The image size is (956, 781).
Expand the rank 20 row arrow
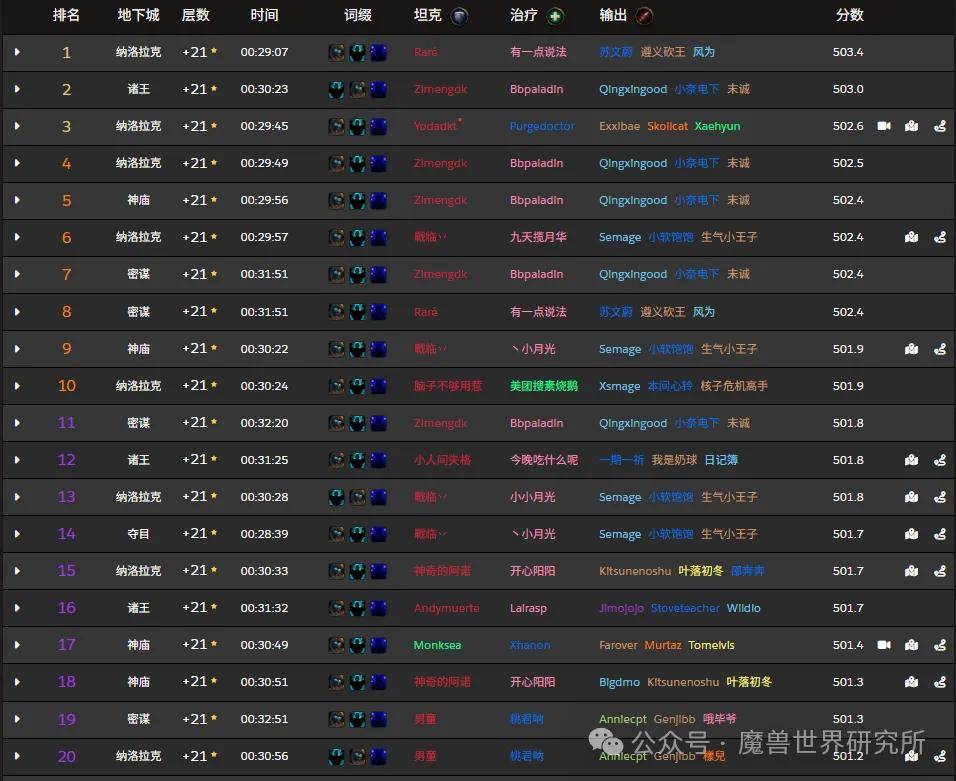(17, 756)
